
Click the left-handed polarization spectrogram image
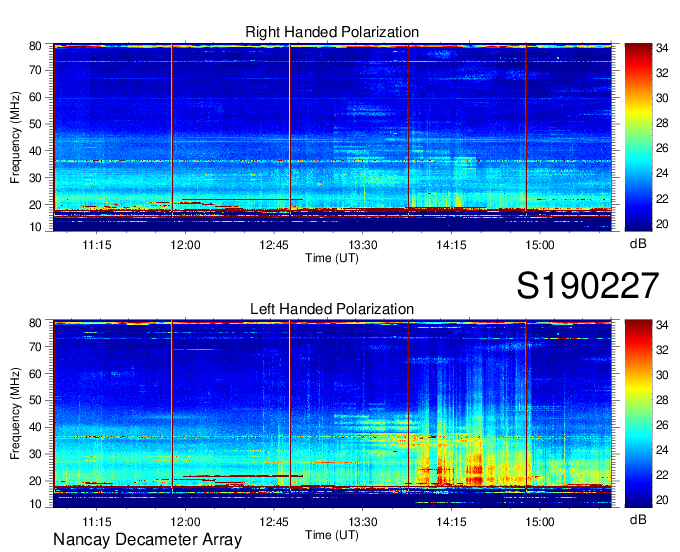(x=332, y=414)
